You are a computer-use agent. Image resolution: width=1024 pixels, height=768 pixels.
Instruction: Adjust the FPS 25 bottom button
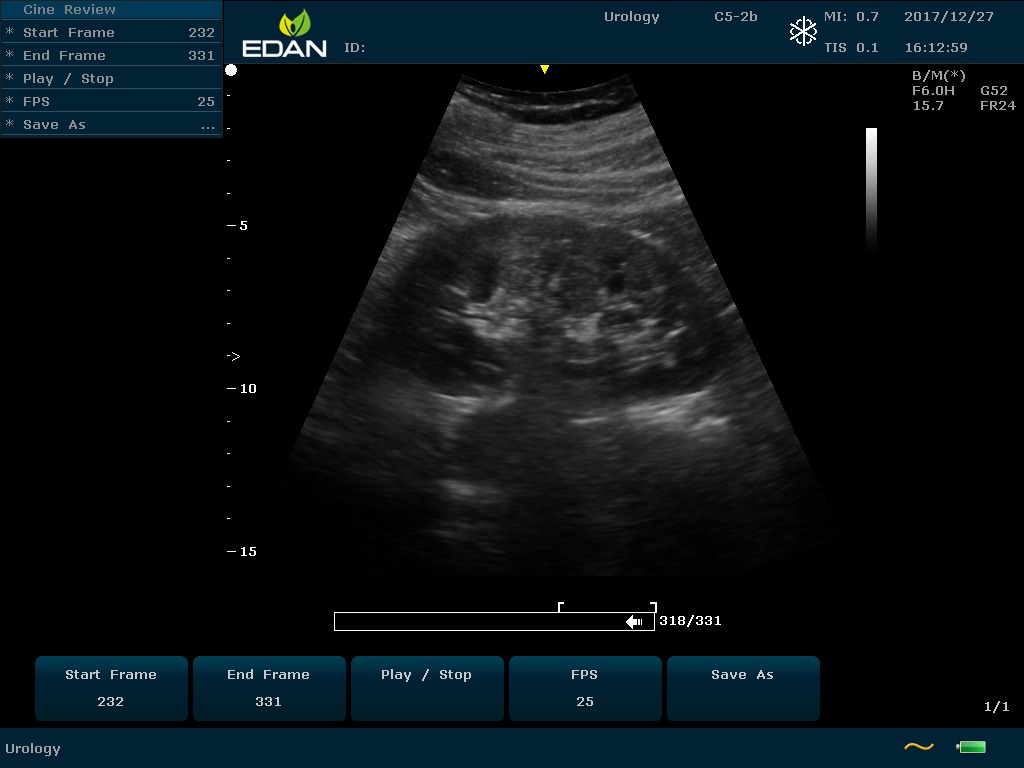585,688
